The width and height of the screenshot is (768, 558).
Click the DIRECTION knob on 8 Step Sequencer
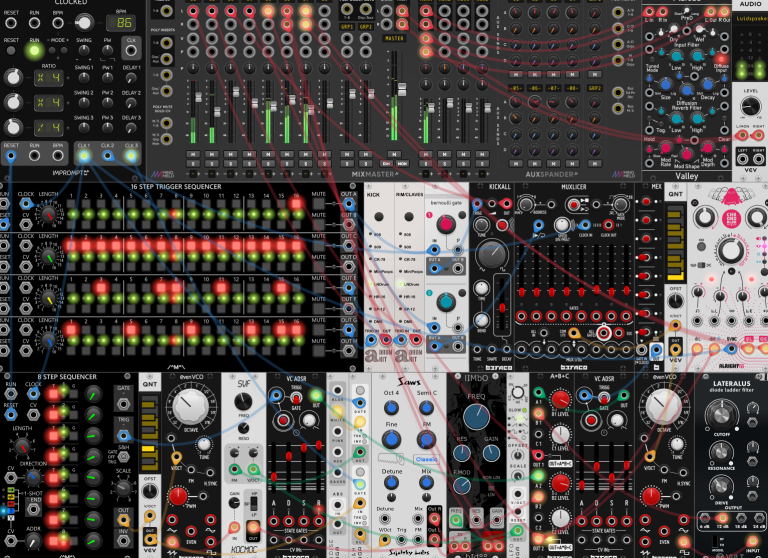(x=33, y=477)
